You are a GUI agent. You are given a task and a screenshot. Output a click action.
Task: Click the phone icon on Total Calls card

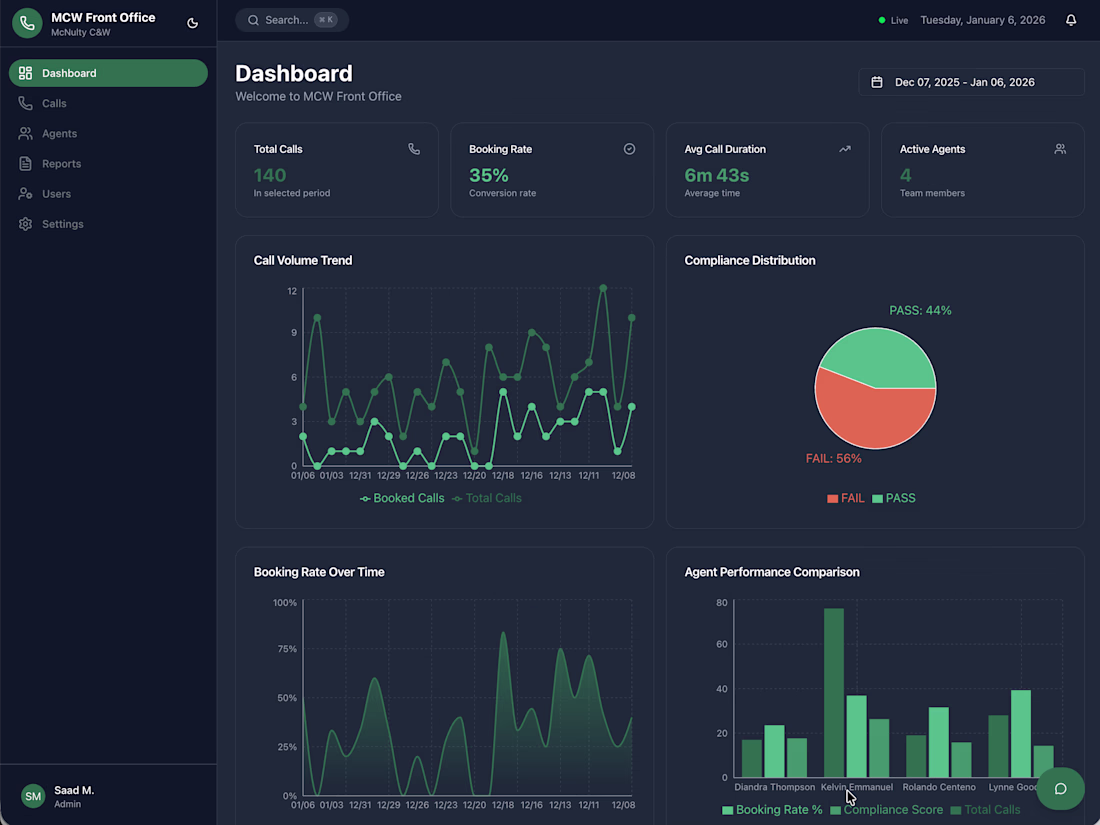414,149
